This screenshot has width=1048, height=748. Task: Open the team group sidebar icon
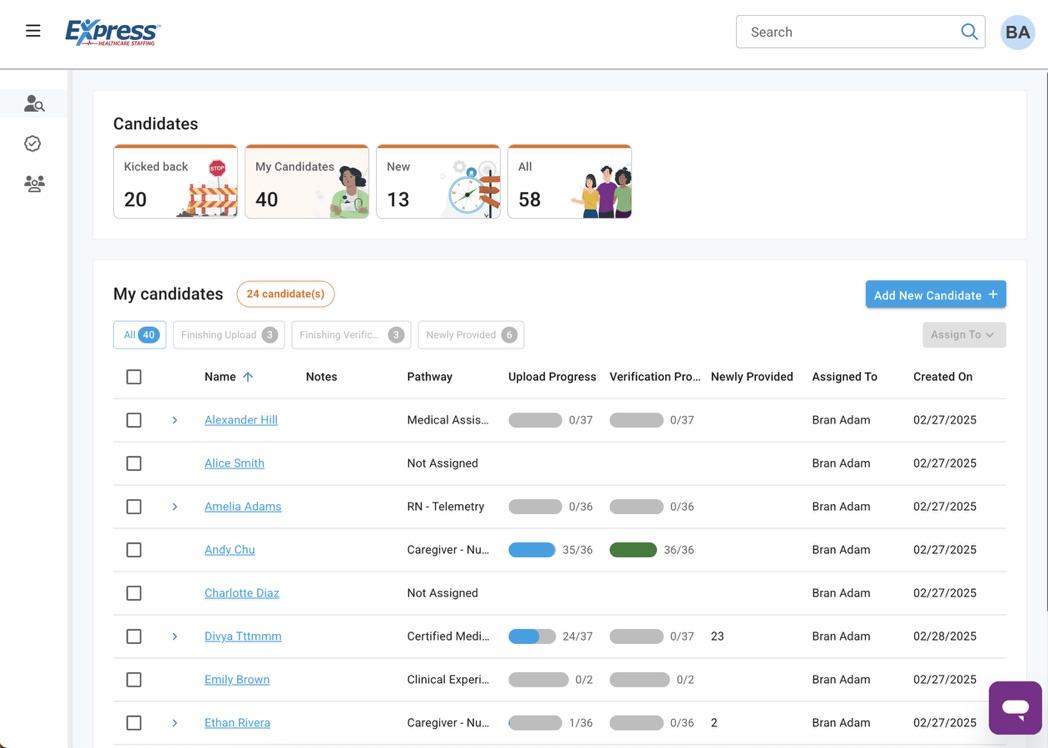click(34, 184)
